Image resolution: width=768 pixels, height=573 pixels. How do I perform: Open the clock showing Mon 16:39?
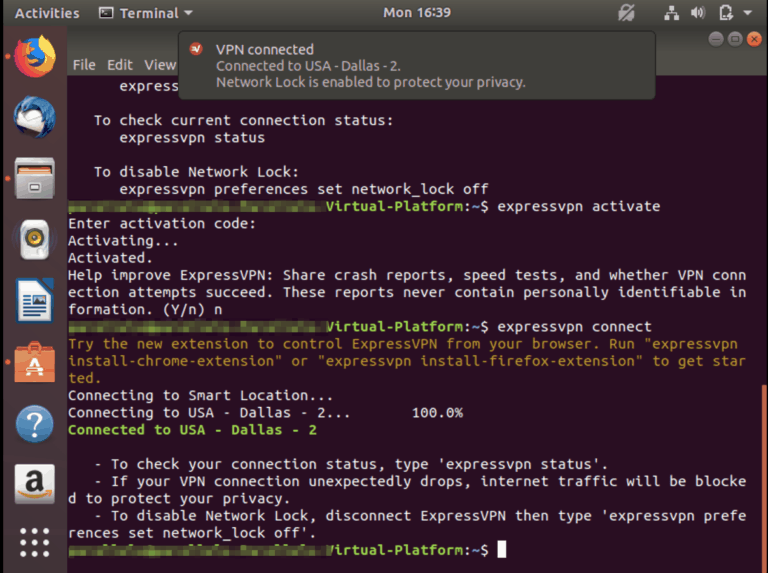pyautogui.click(x=416, y=13)
